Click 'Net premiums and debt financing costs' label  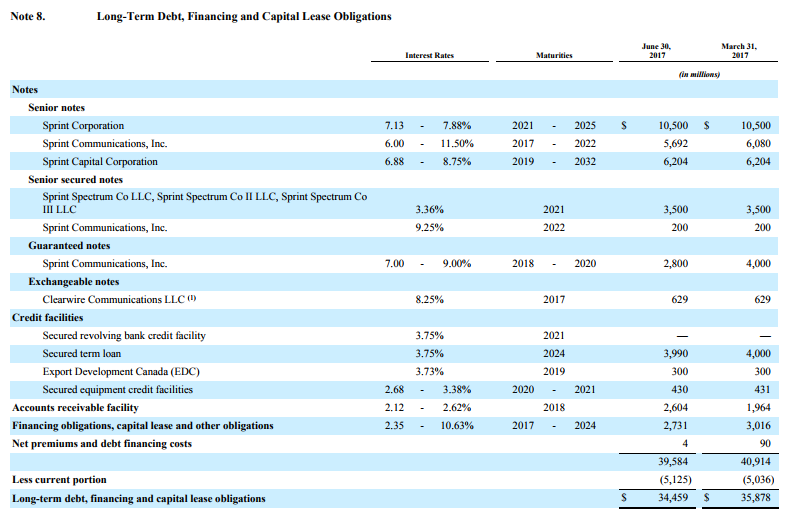(x=102, y=444)
